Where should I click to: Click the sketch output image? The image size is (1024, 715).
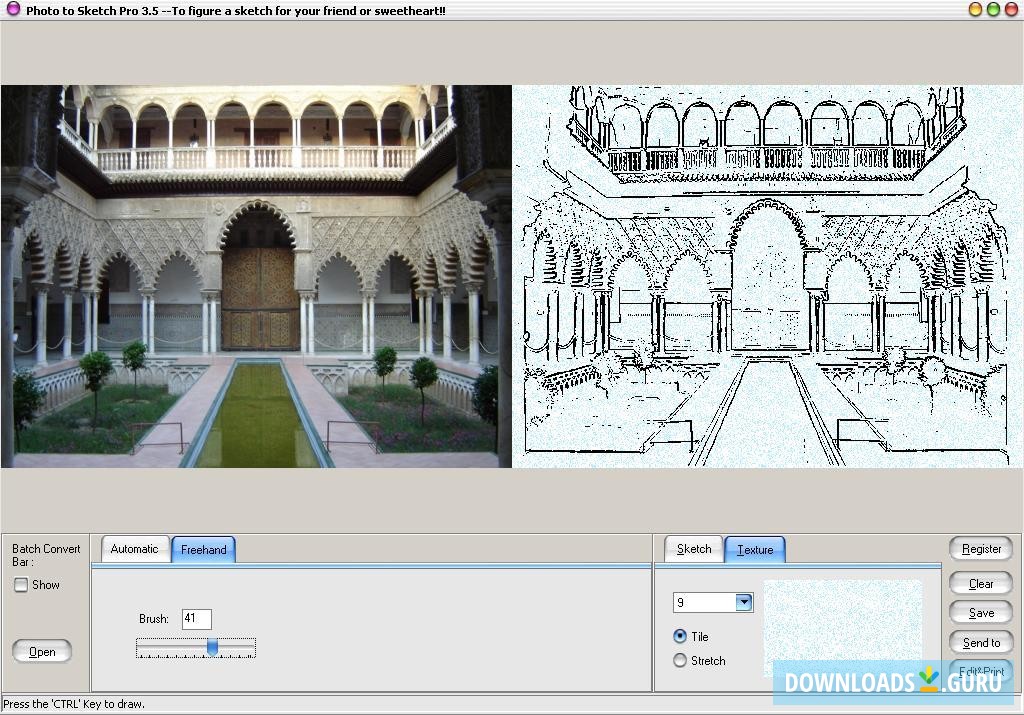point(768,276)
